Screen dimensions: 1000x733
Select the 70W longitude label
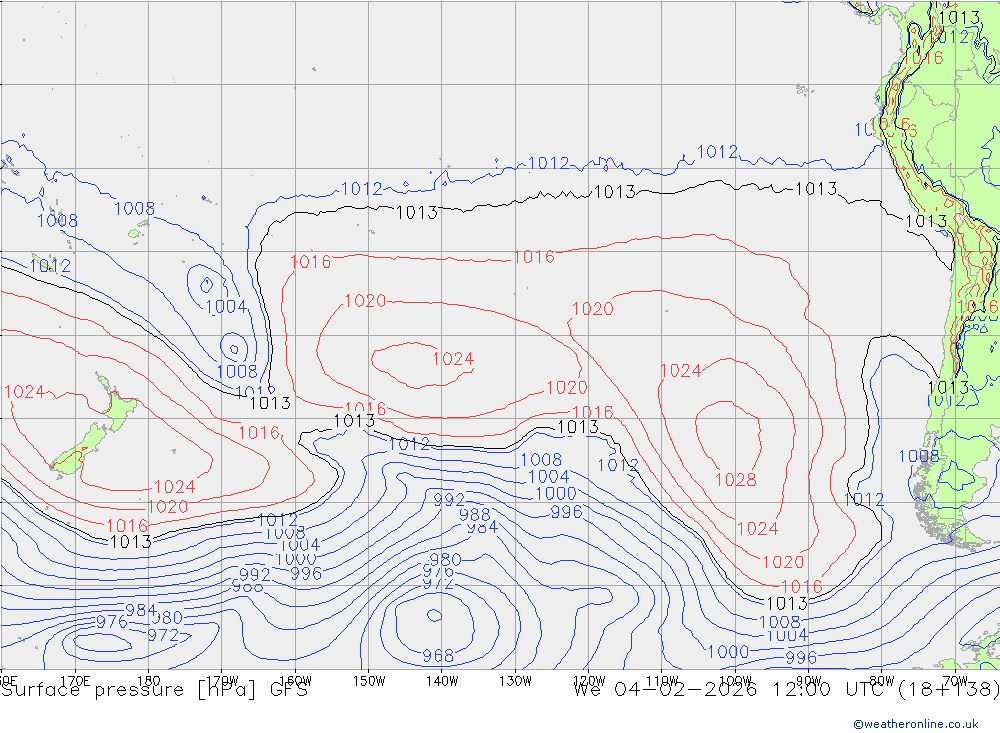955,681
